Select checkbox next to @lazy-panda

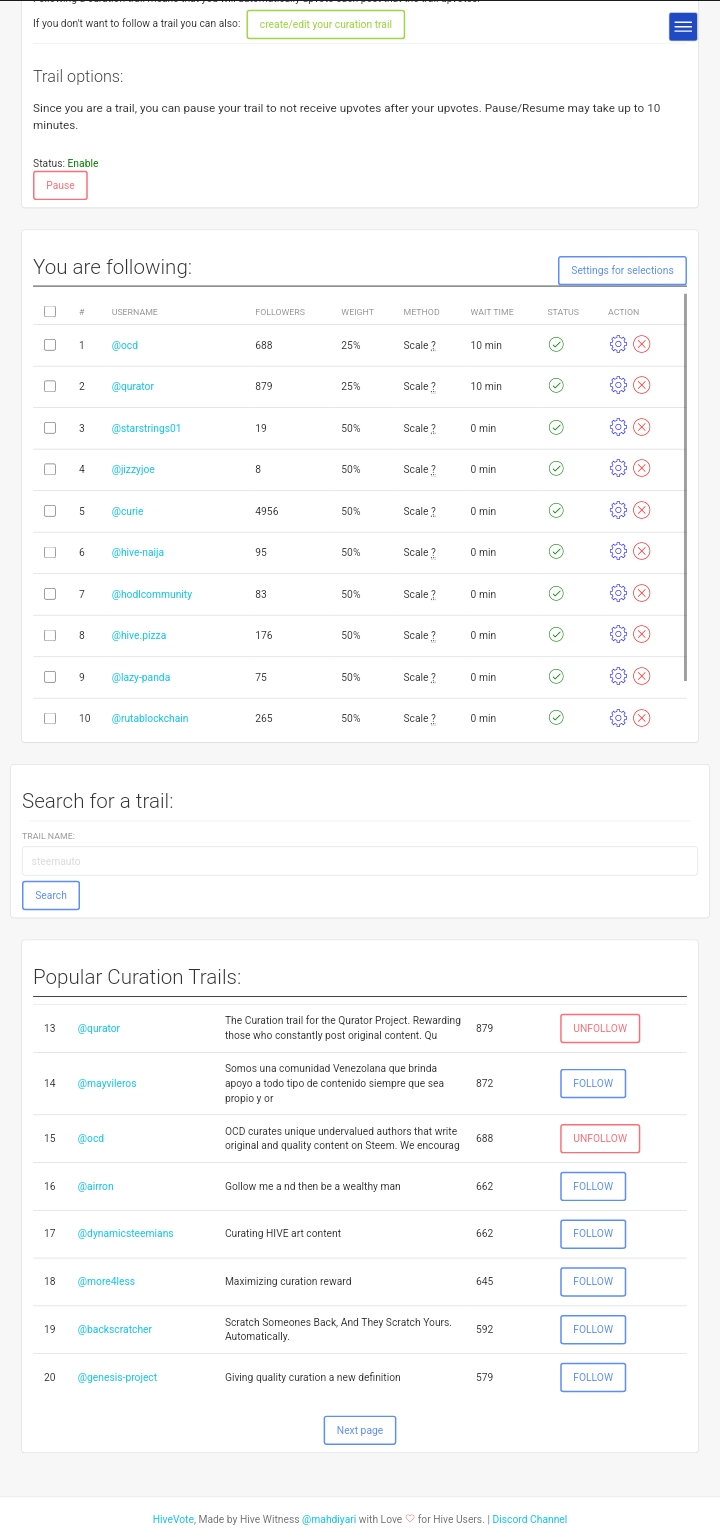50,676
